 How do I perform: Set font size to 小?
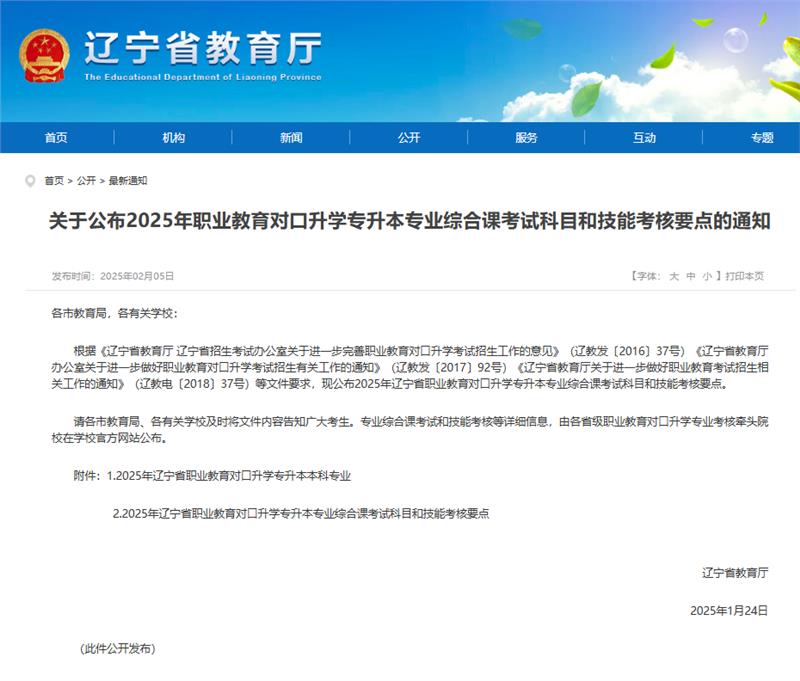[x=707, y=276]
